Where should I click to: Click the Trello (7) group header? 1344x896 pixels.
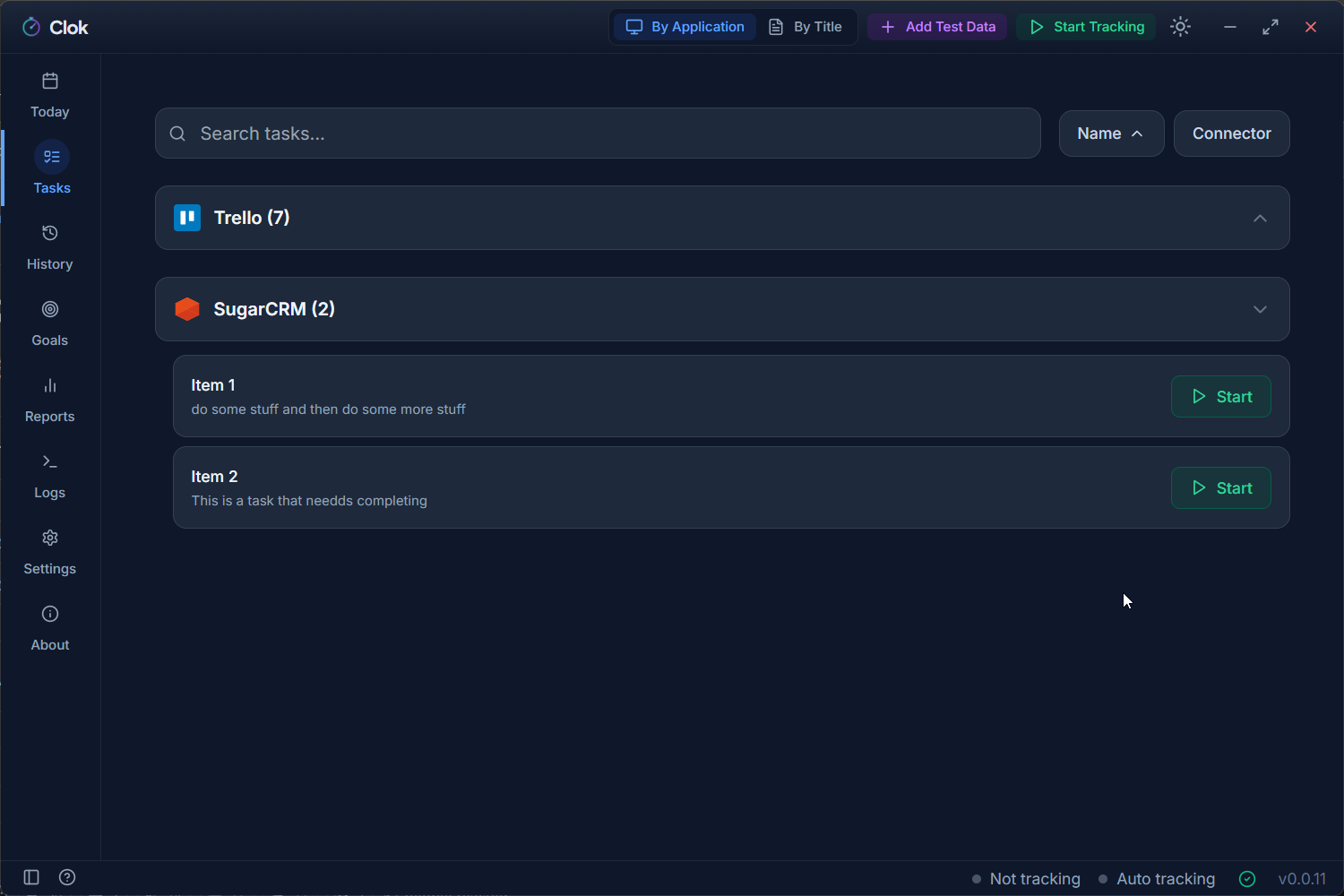click(722, 218)
